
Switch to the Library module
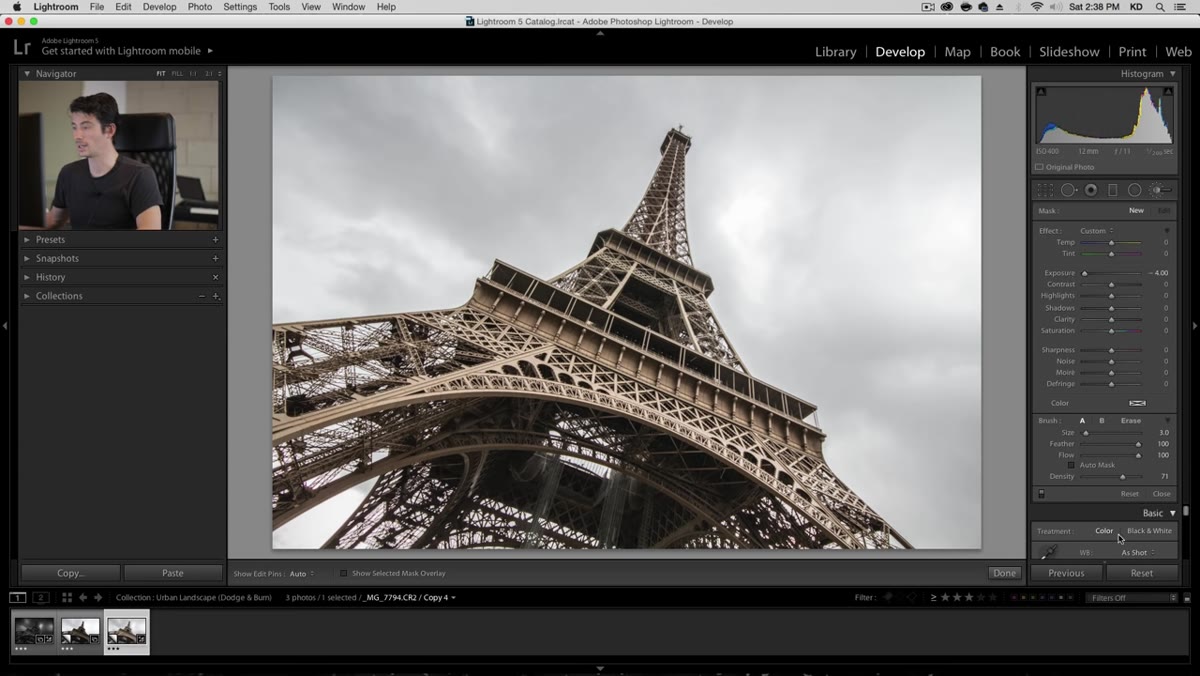(x=835, y=52)
